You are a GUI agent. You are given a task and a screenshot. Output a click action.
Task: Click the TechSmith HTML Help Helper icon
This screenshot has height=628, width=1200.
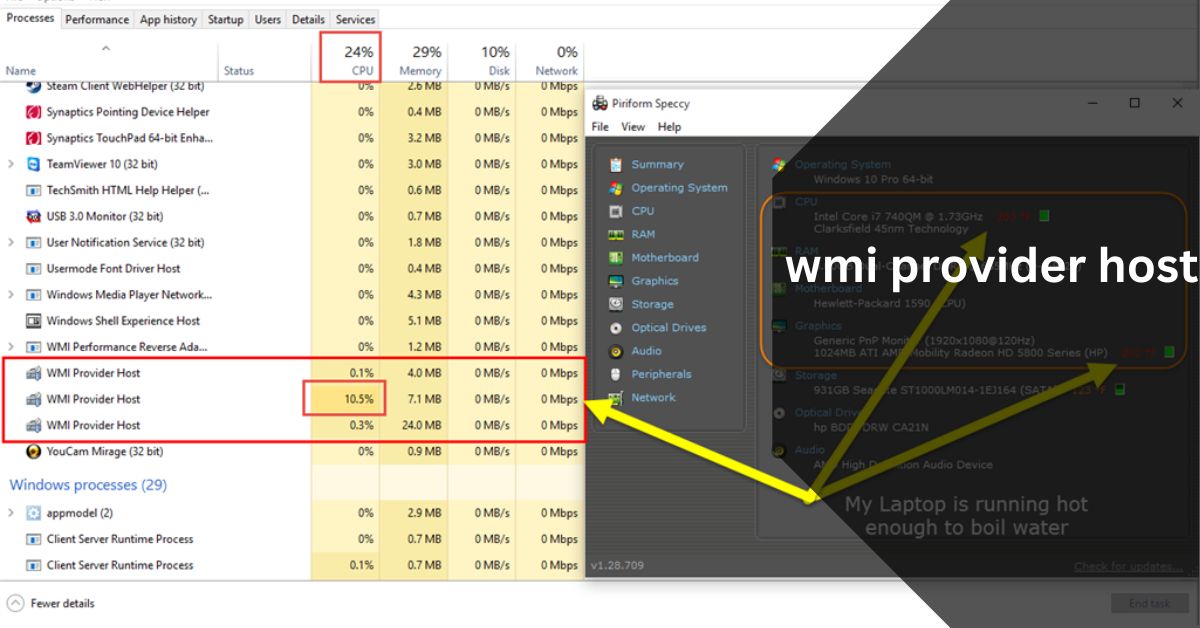(34, 190)
